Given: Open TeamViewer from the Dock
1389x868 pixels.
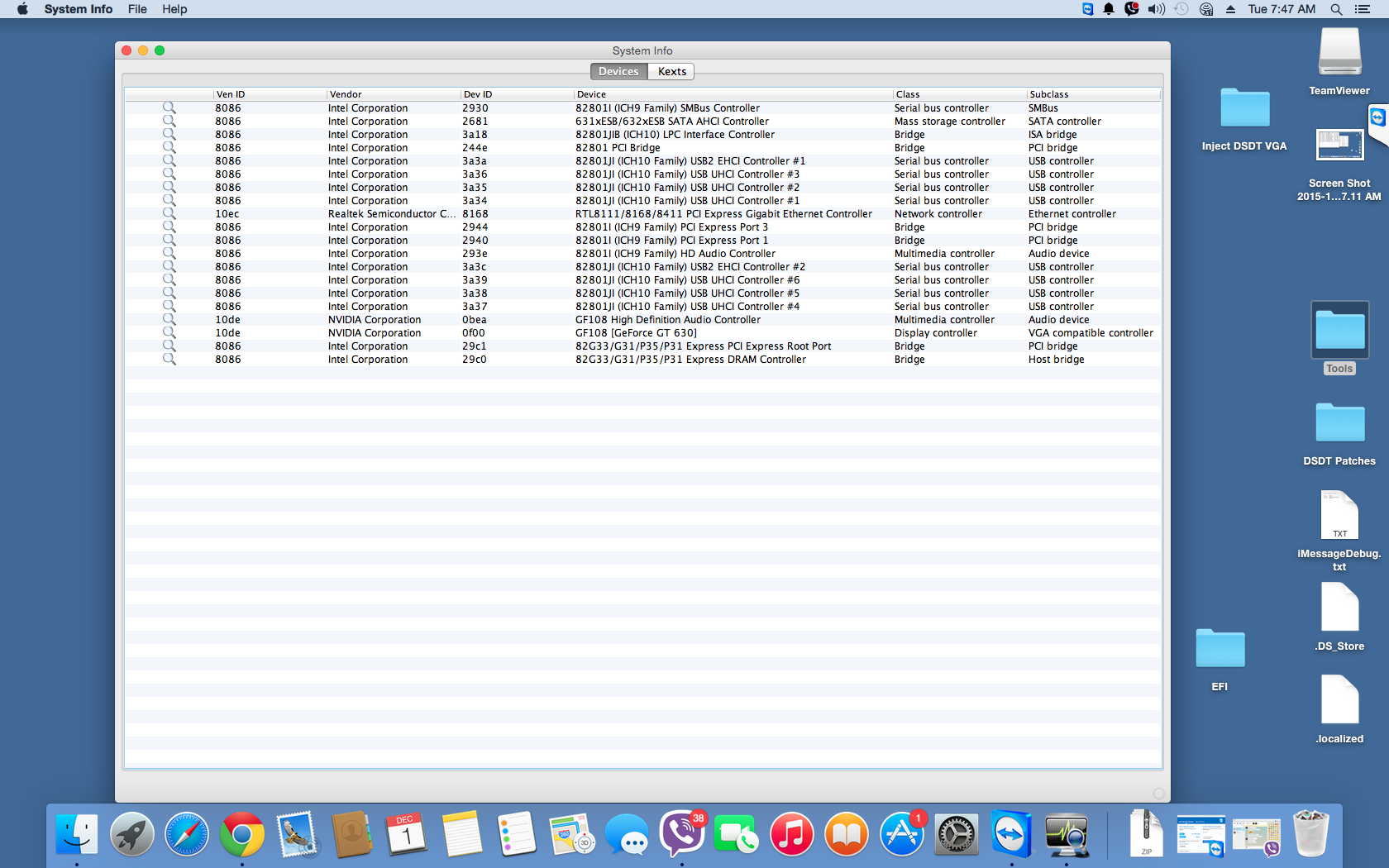Looking at the screenshot, I should 1011,834.
